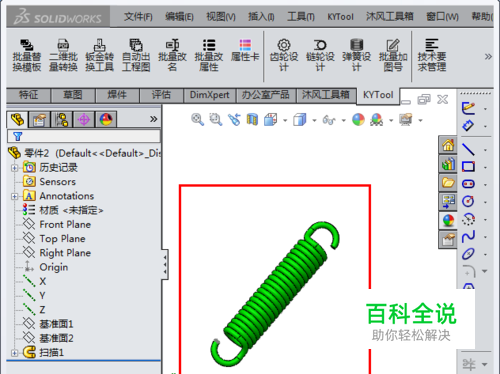Select DisplayManager tab icon

[x=106, y=120]
